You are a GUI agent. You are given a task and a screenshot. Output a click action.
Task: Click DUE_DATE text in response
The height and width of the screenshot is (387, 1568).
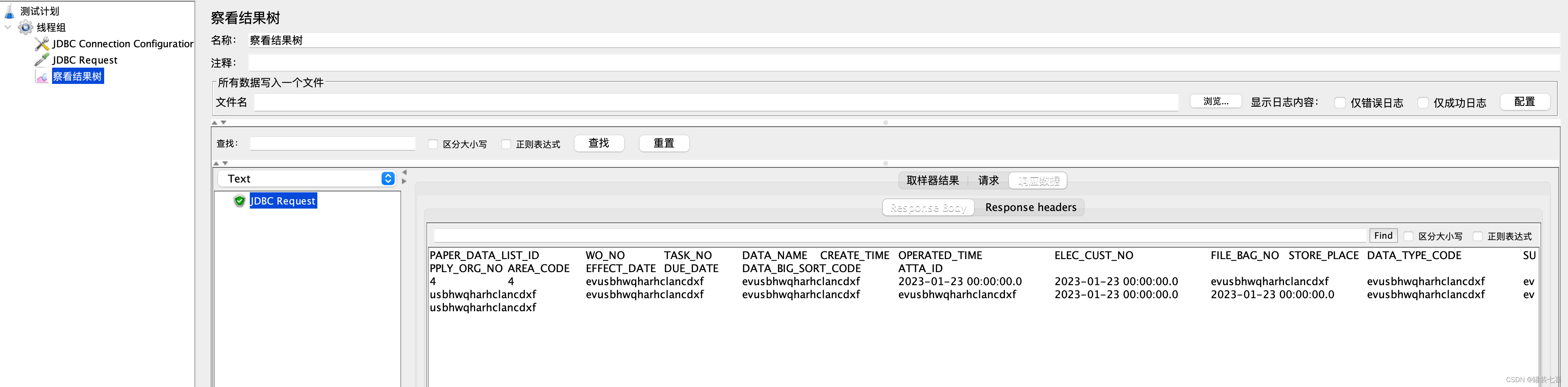click(x=691, y=268)
